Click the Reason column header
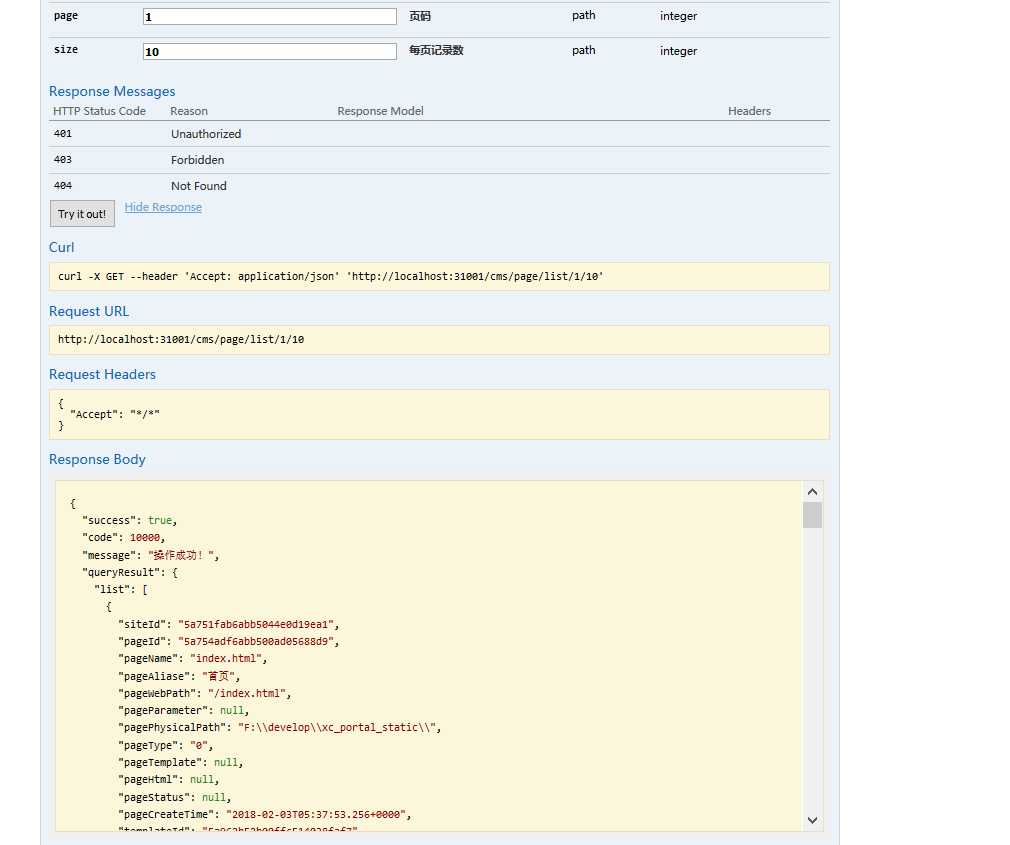1010x845 pixels. pos(189,111)
